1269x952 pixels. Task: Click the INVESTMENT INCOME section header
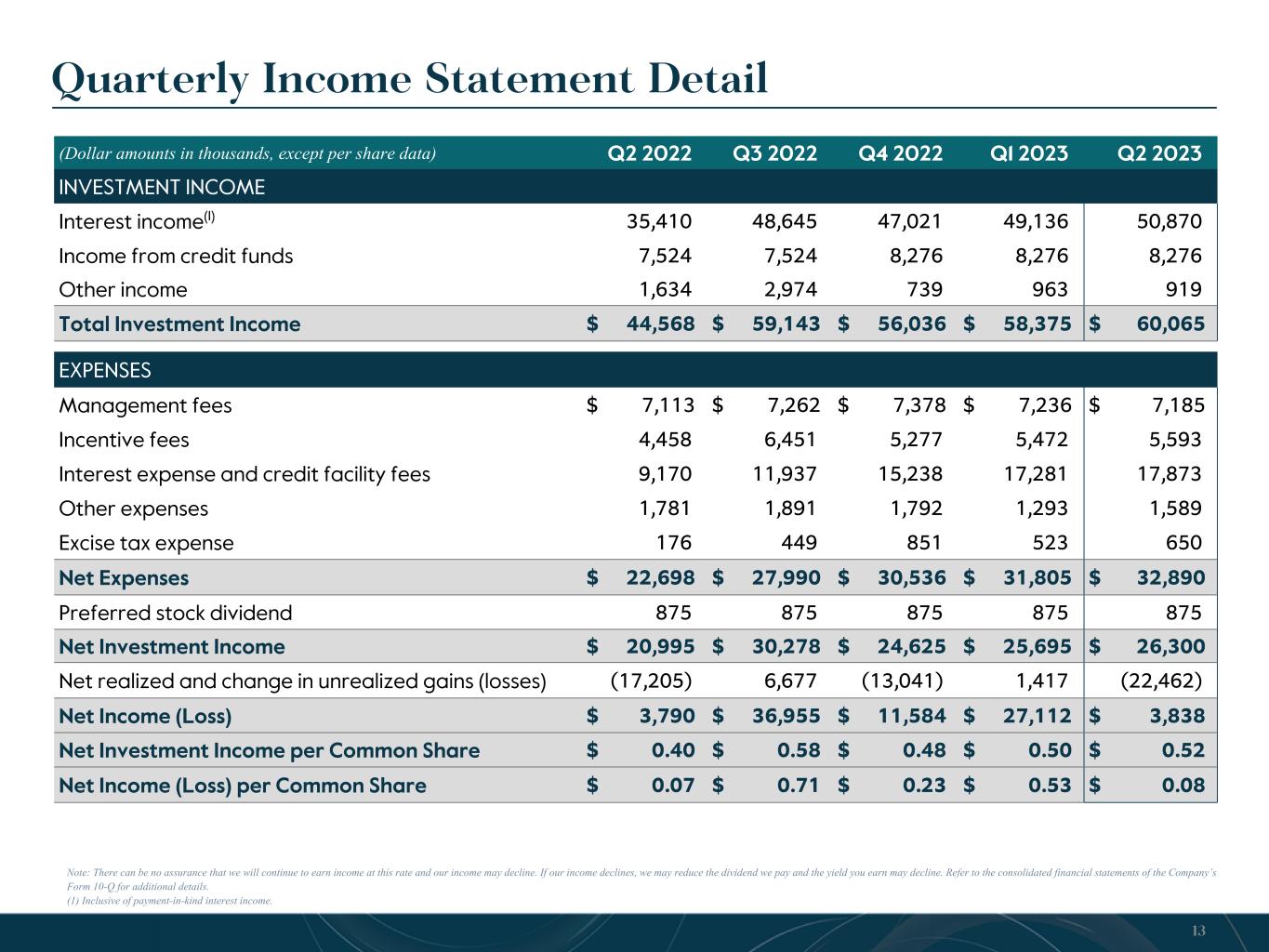pyautogui.click(x=162, y=188)
